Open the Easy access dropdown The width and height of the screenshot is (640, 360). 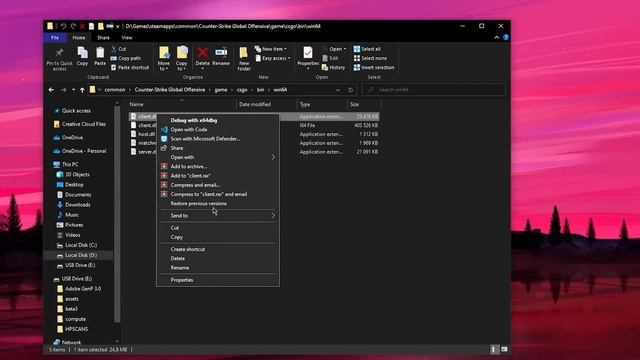click(273, 58)
